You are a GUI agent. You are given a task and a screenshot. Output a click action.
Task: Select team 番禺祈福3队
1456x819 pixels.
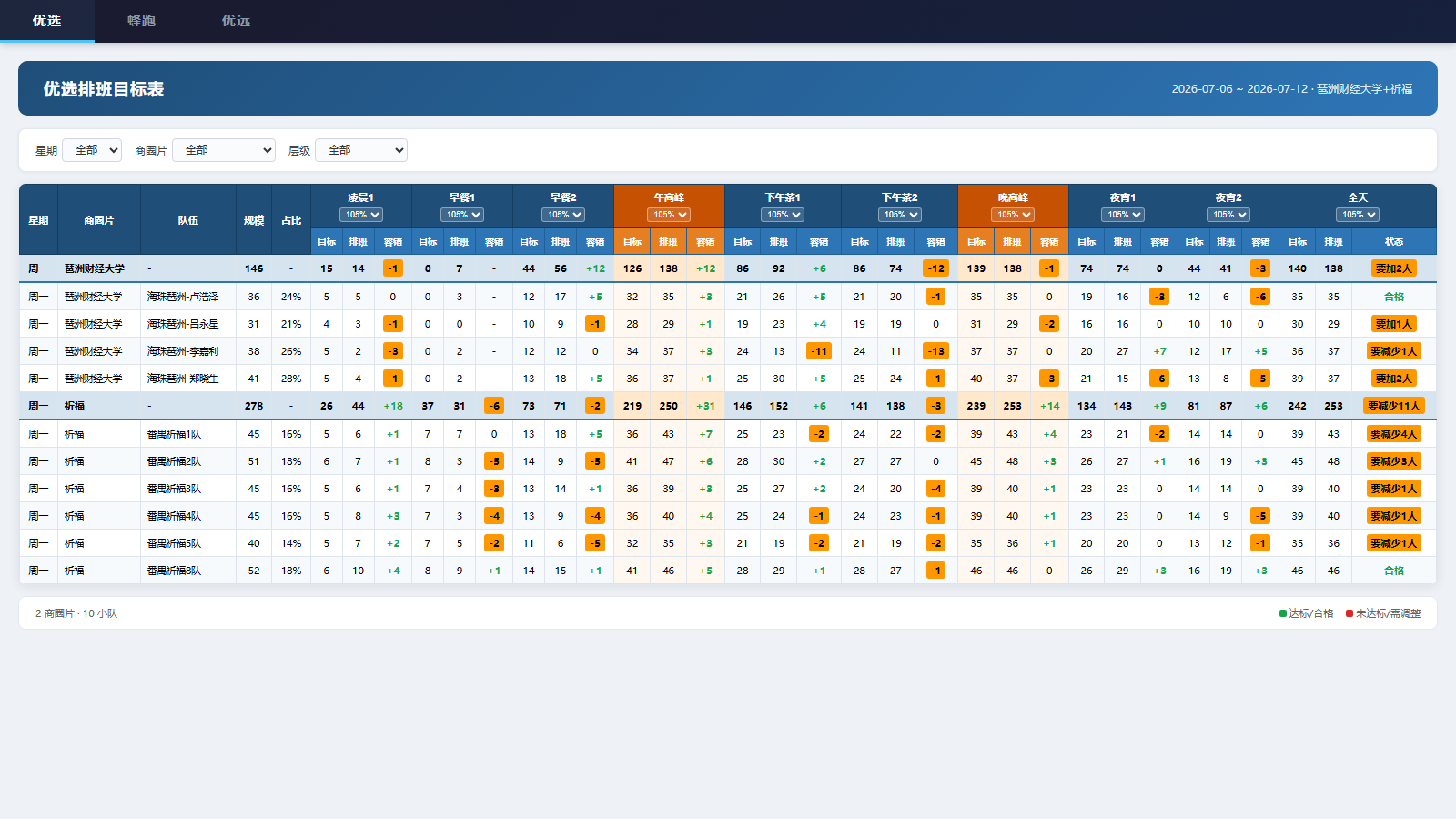(x=174, y=489)
